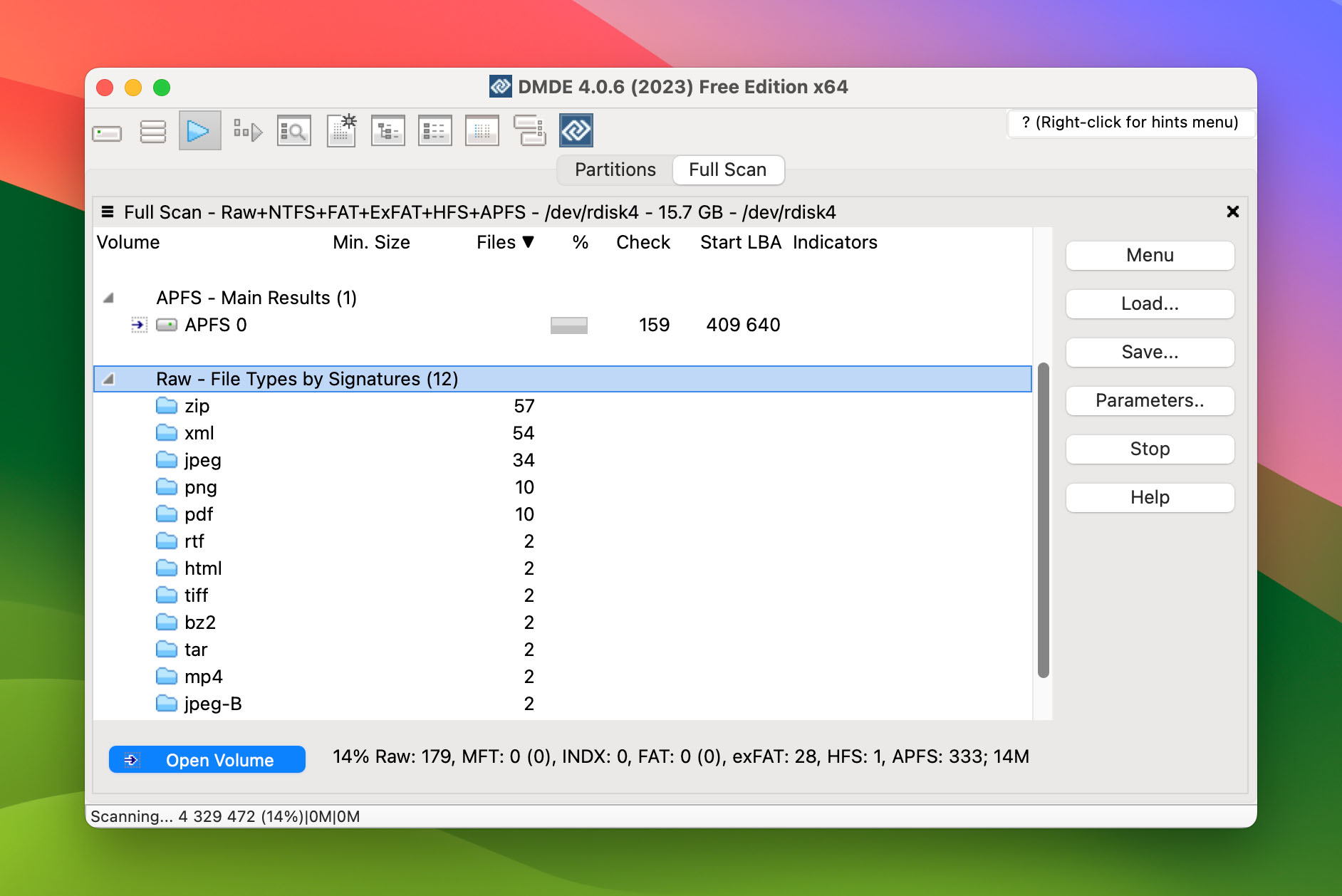Collapse the APFS - Main Results group

108,298
